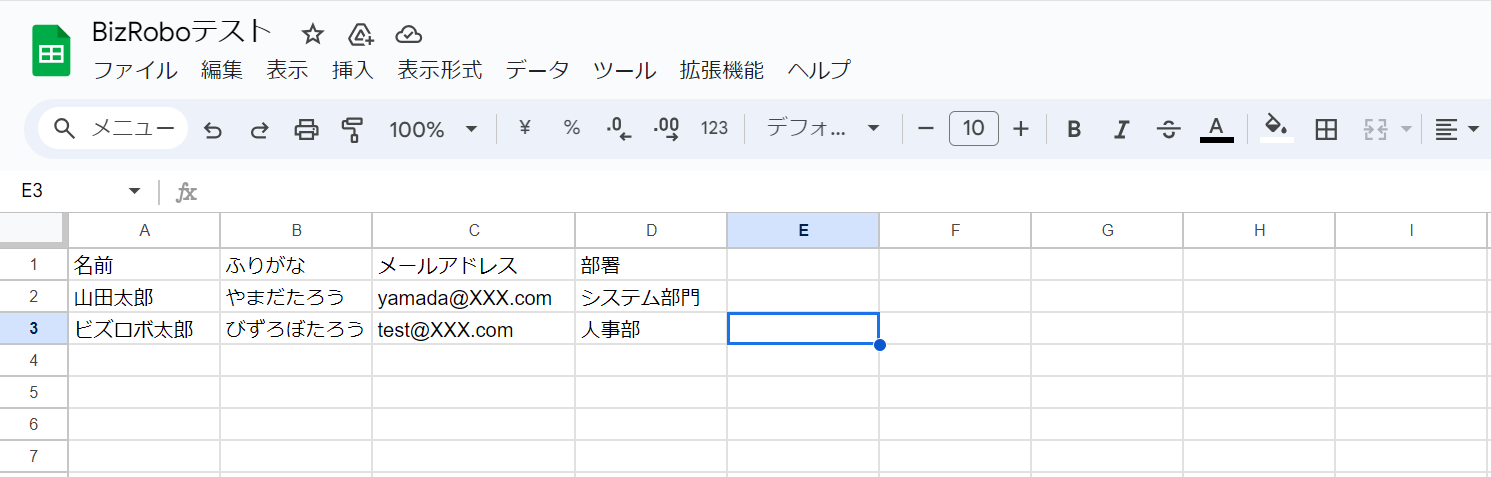Expand the デフォ... font dropdown

coord(823,129)
